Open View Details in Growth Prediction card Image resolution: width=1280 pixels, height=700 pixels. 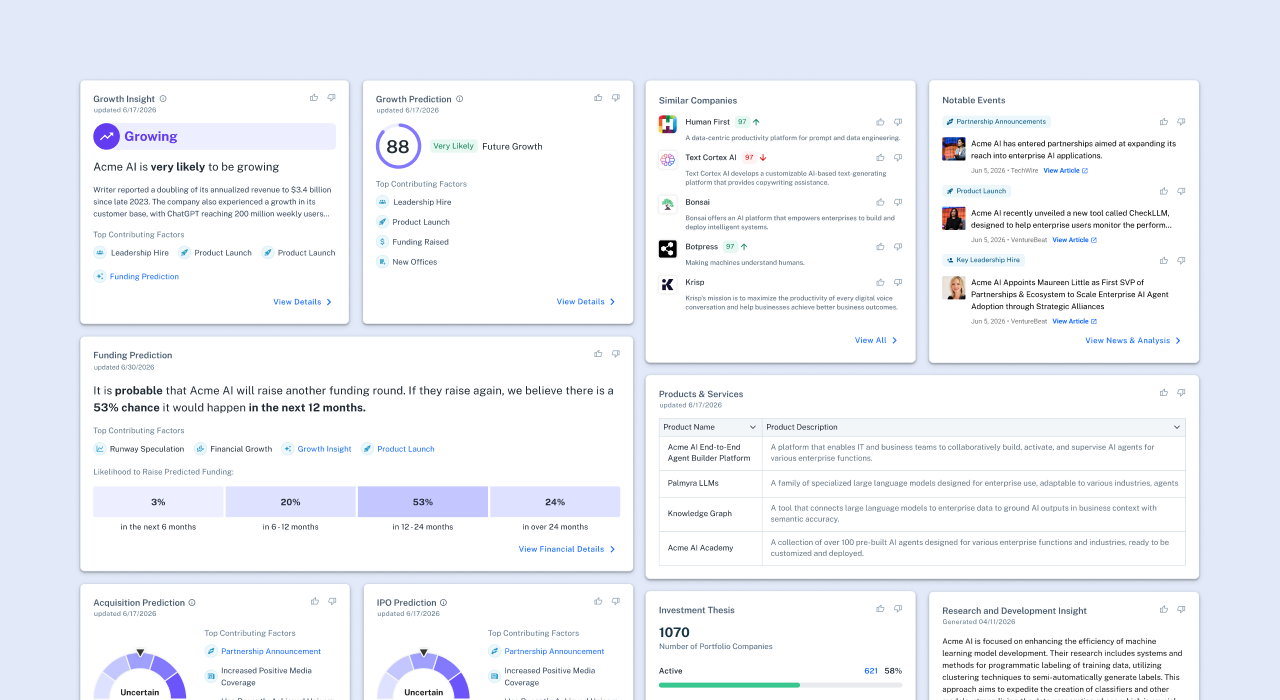586,302
